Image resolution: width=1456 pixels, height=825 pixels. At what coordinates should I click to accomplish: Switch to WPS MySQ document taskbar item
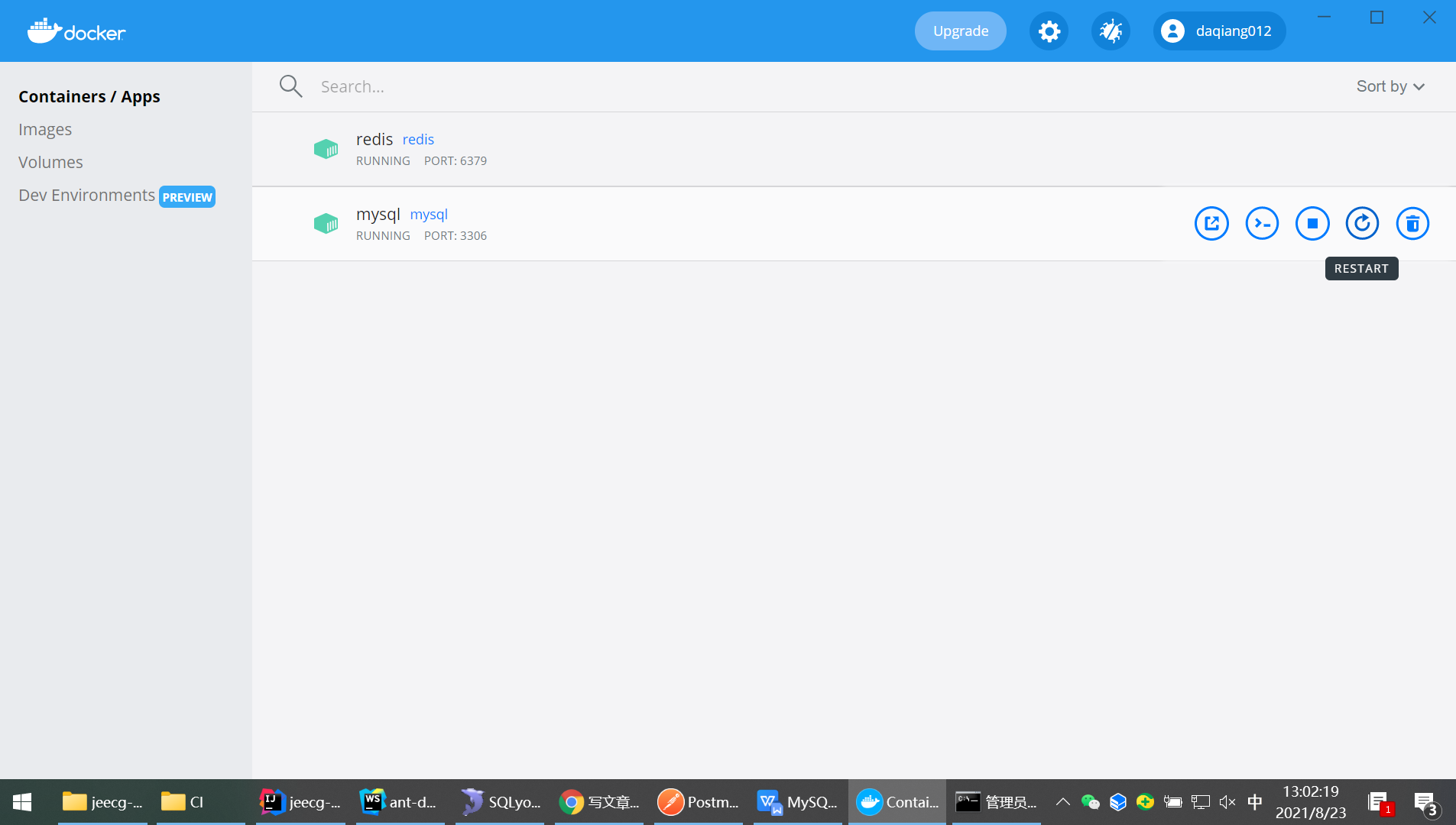click(798, 802)
